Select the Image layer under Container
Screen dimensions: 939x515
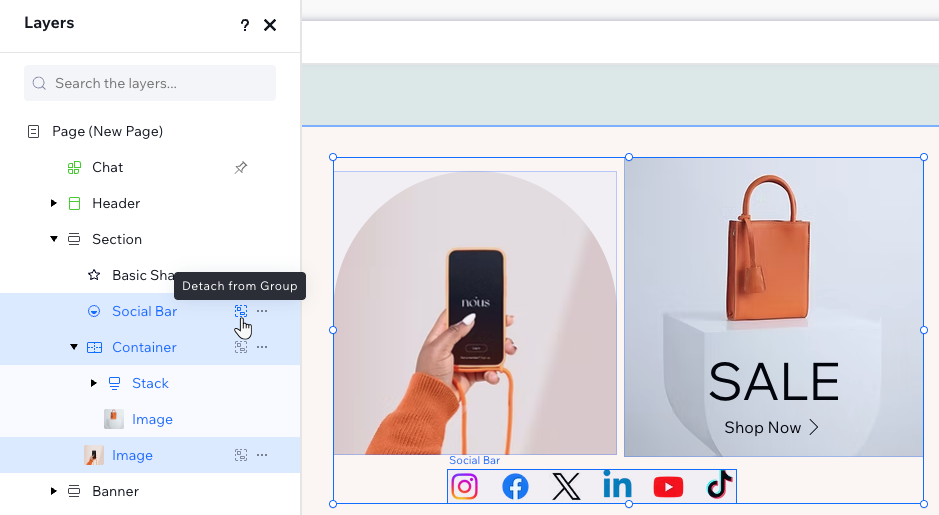point(150,419)
